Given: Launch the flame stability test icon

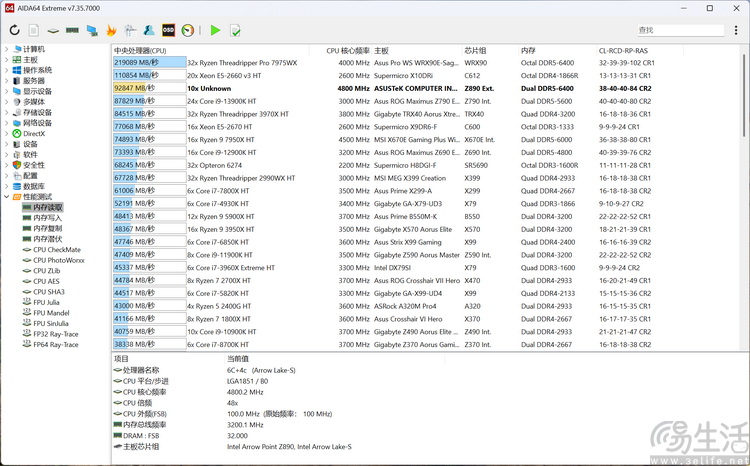Looking at the screenshot, I should tap(111, 30).
